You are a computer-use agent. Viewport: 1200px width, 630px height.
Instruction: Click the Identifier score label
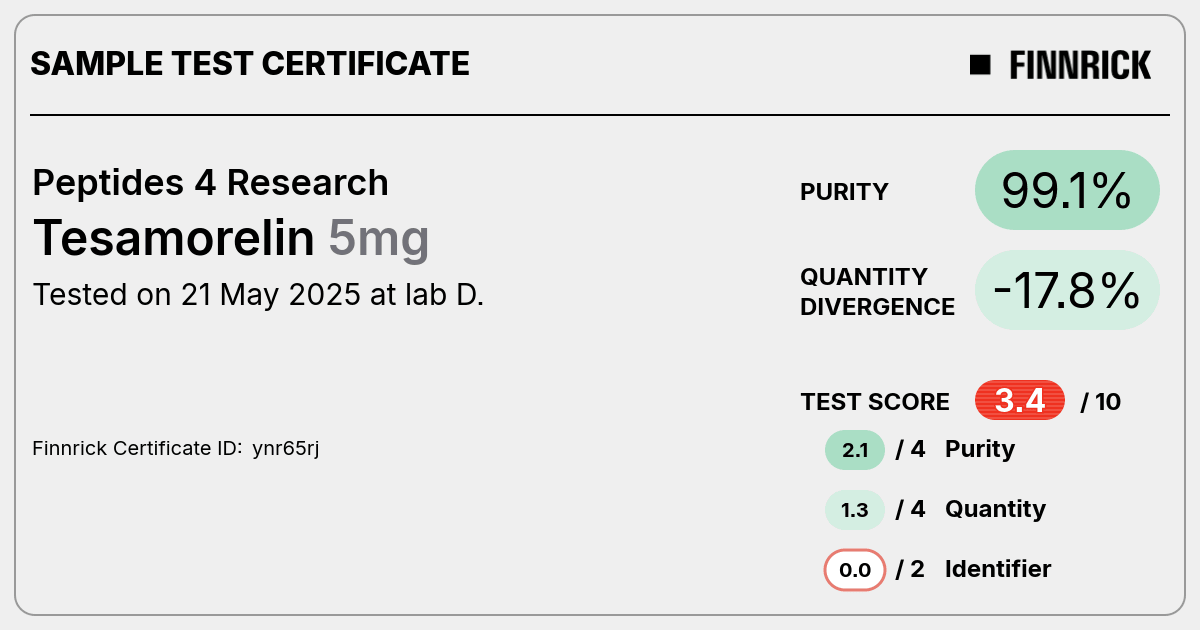[998, 569]
